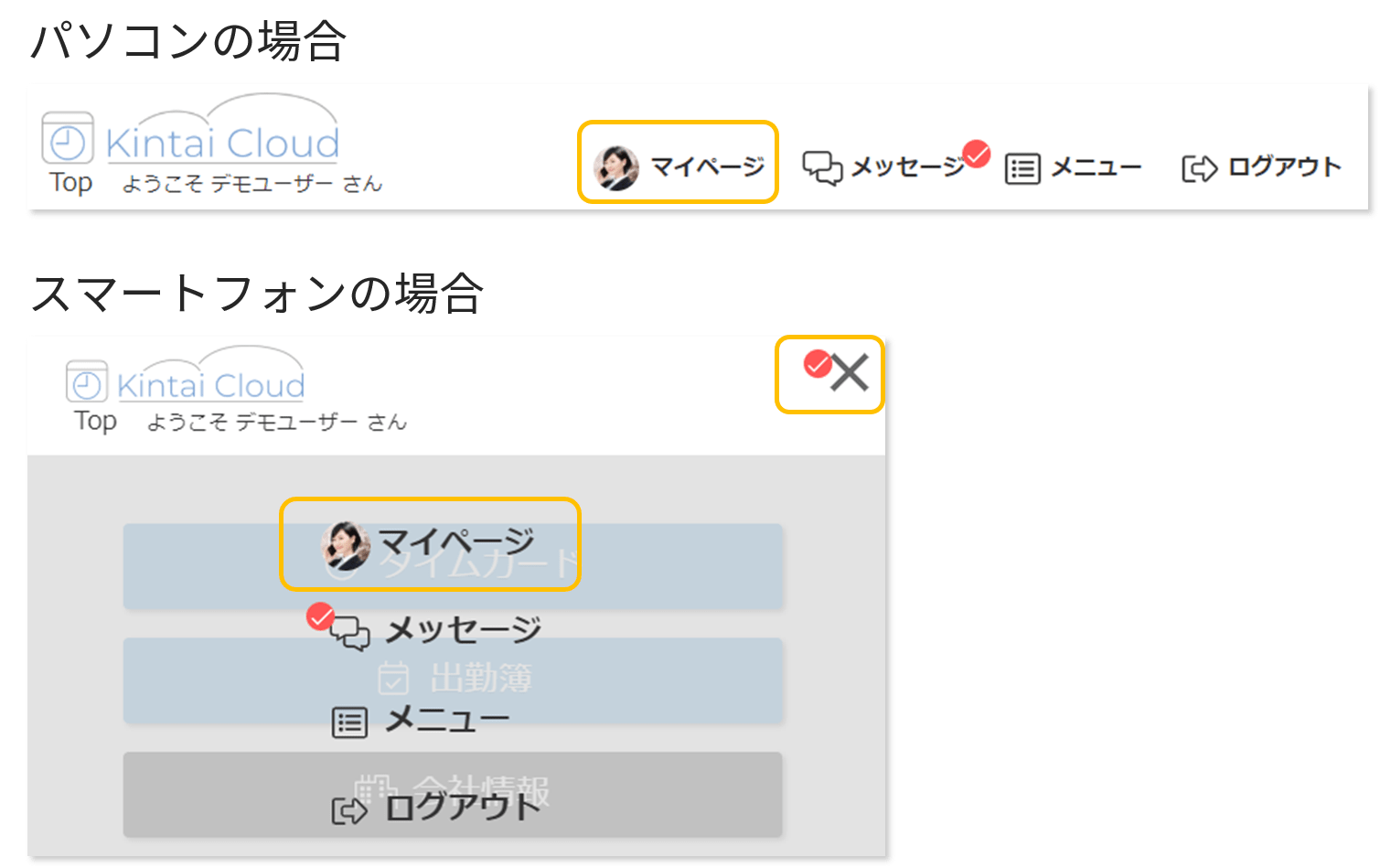Go to Top link under the desktop logo
This screenshot has width=1380, height=868.
[x=71, y=182]
